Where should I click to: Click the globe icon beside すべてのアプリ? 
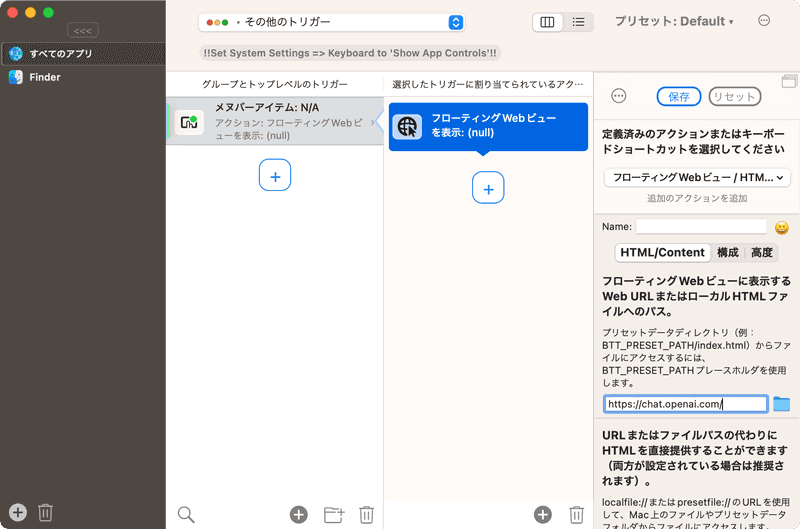16,54
